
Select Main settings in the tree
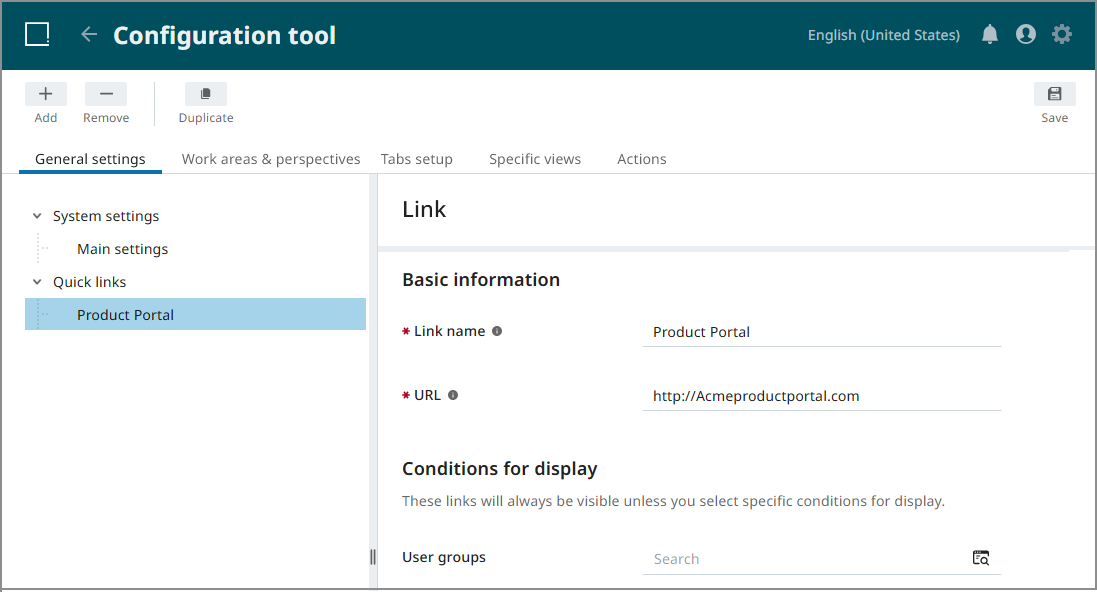pyautogui.click(x=122, y=249)
